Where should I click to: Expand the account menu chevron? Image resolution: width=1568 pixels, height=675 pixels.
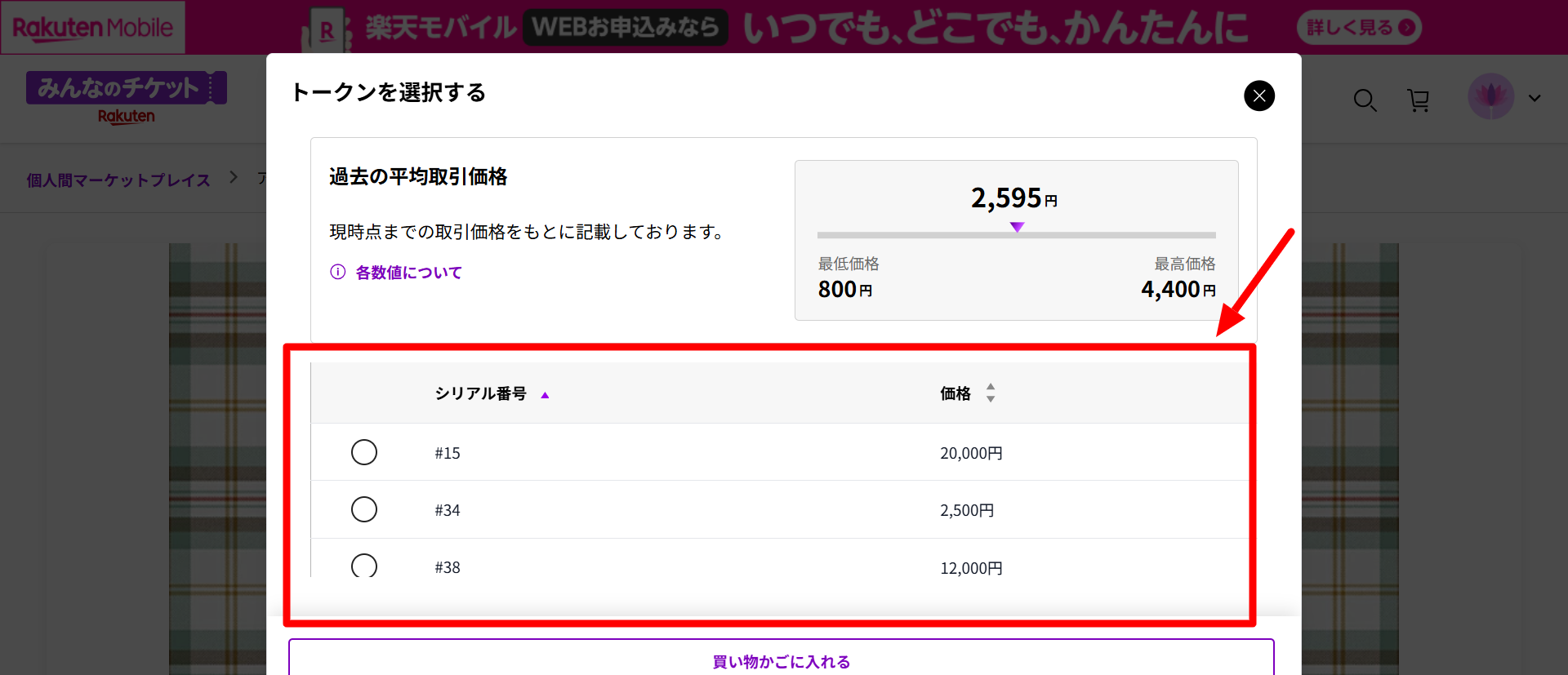pyautogui.click(x=1535, y=99)
